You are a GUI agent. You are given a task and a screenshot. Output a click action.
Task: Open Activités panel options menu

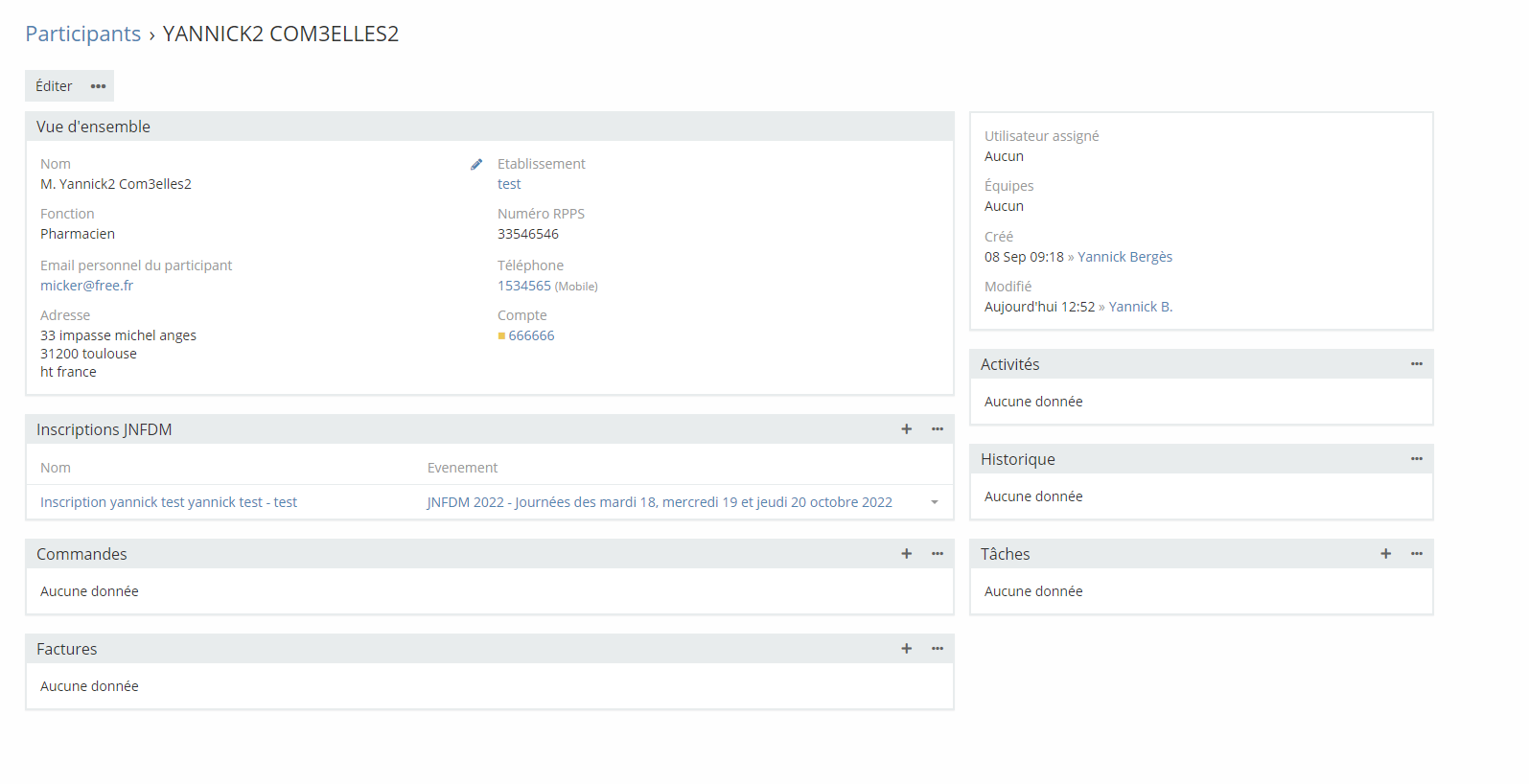pyautogui.click(x=1417, y=364)
